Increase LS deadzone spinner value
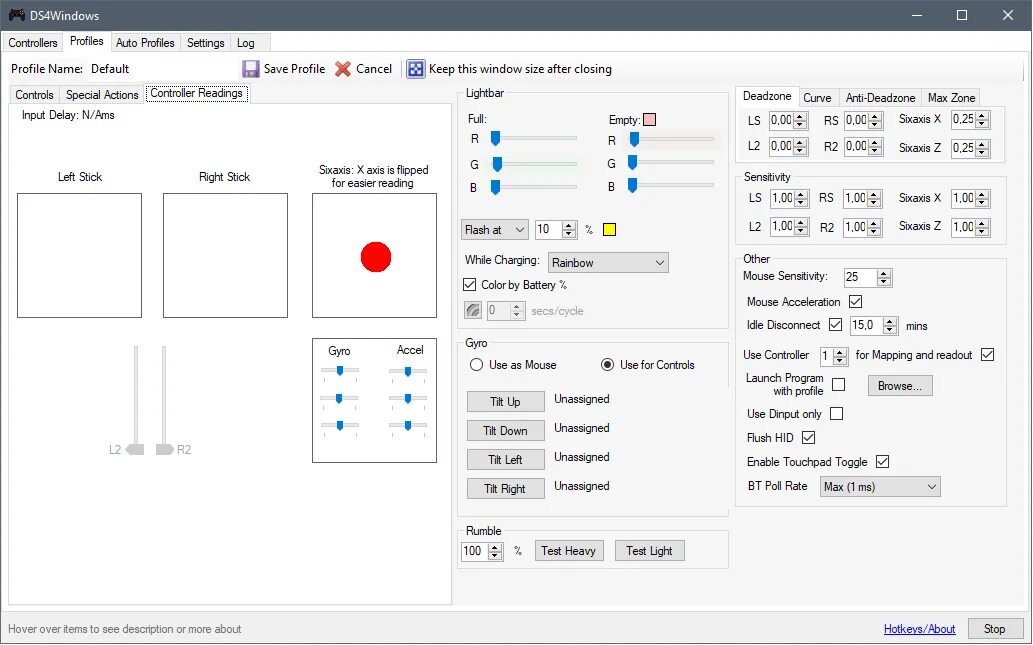The image size is (1033, 645). (800, 117)
